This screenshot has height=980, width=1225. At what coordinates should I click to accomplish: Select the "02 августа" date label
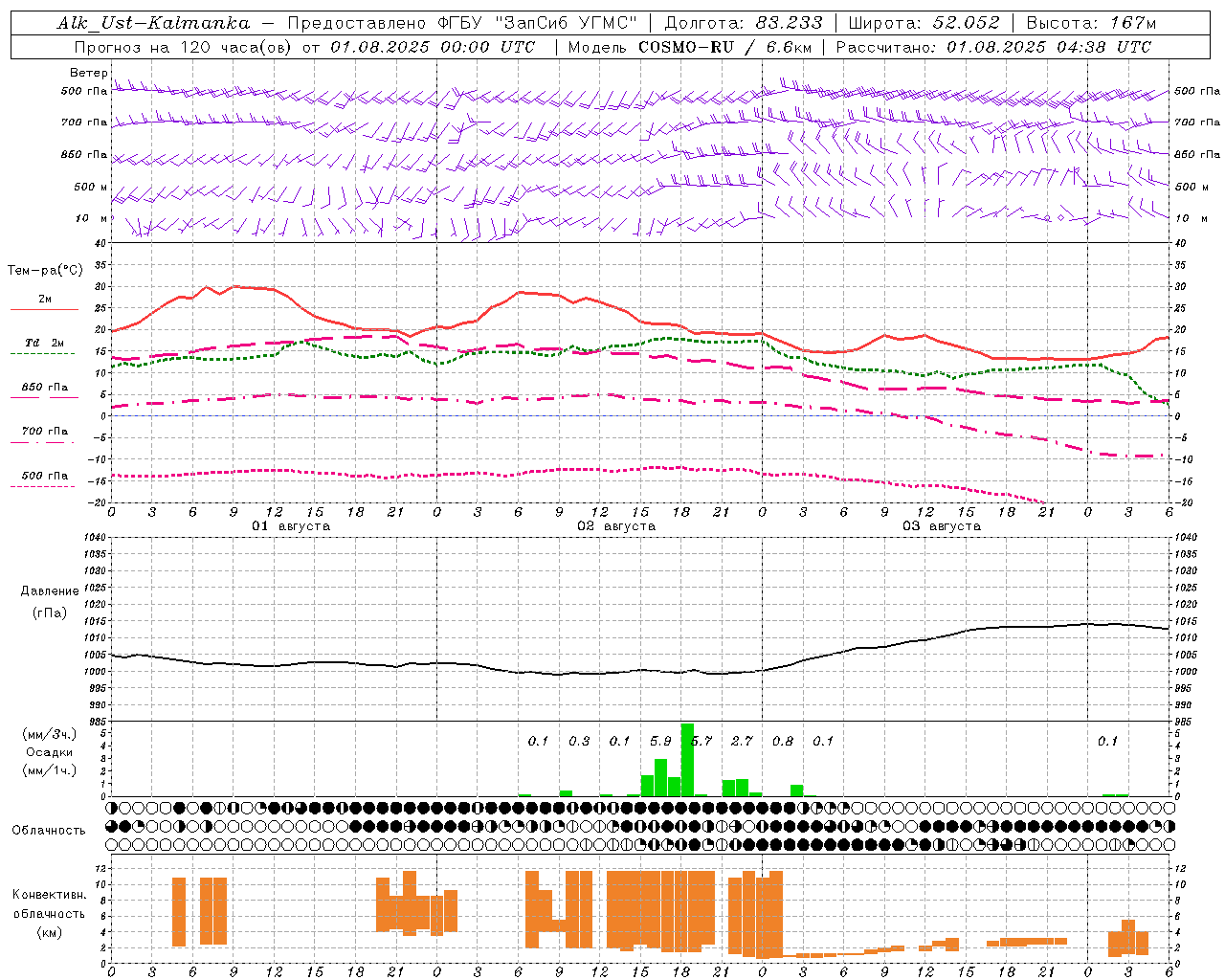616,526
